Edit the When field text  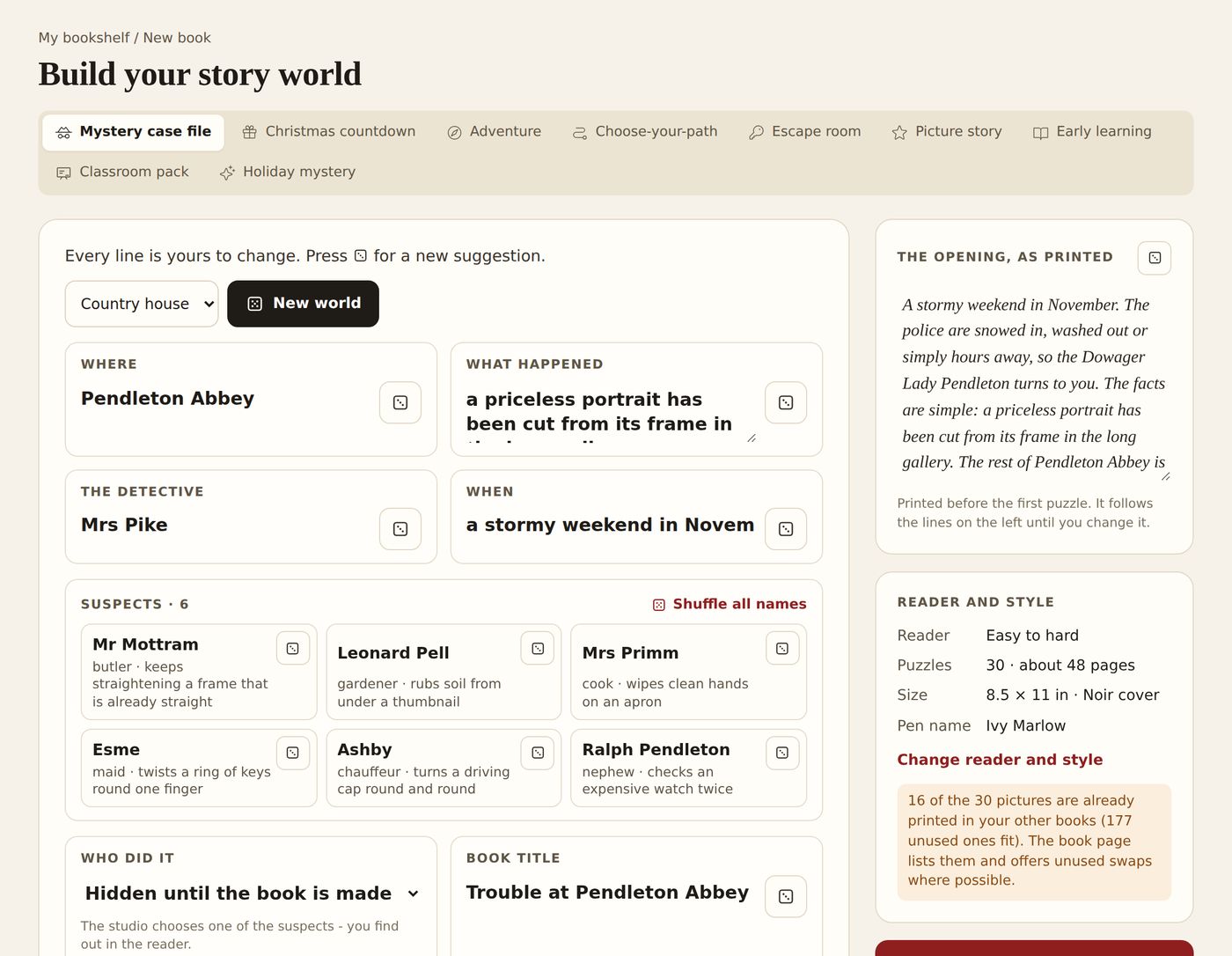(x=612, y=526)
